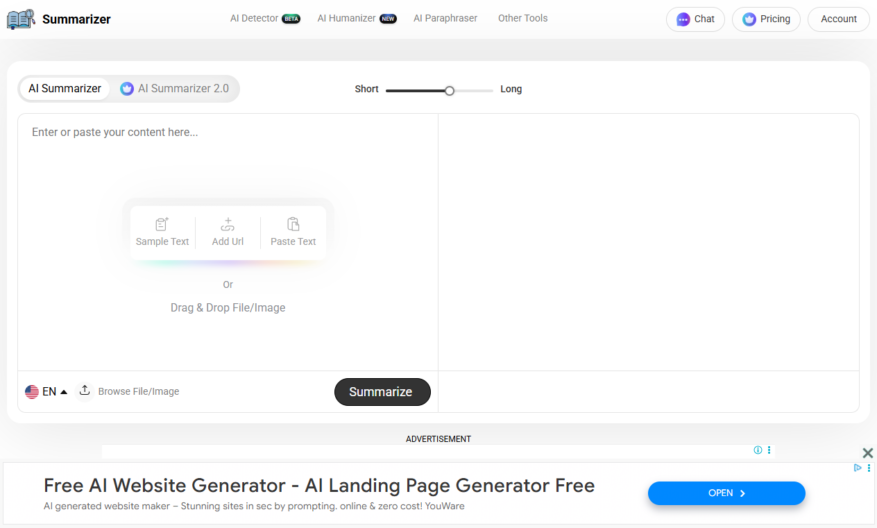Click the summary output panel
The image size is (877, 528).
coord(649,242)
